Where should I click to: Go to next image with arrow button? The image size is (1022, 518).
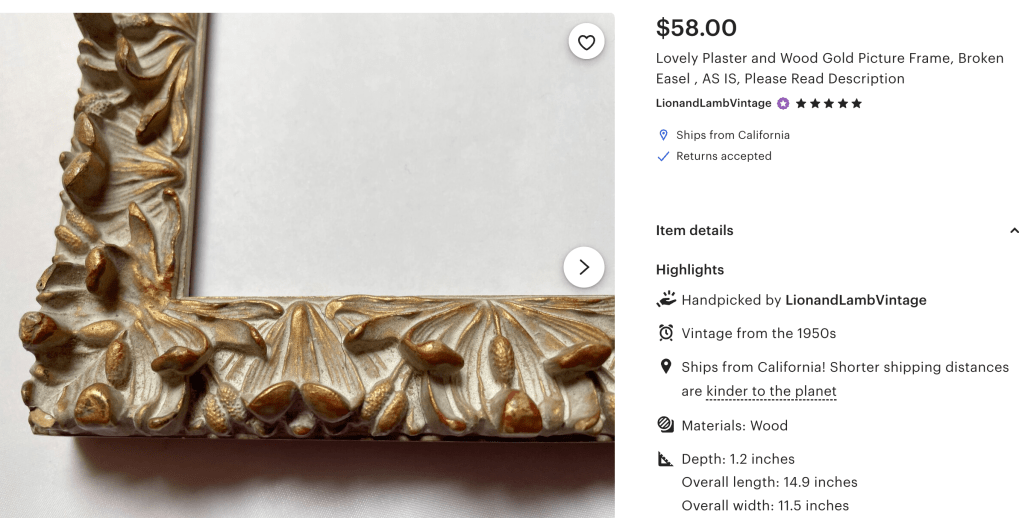point(584,267)
